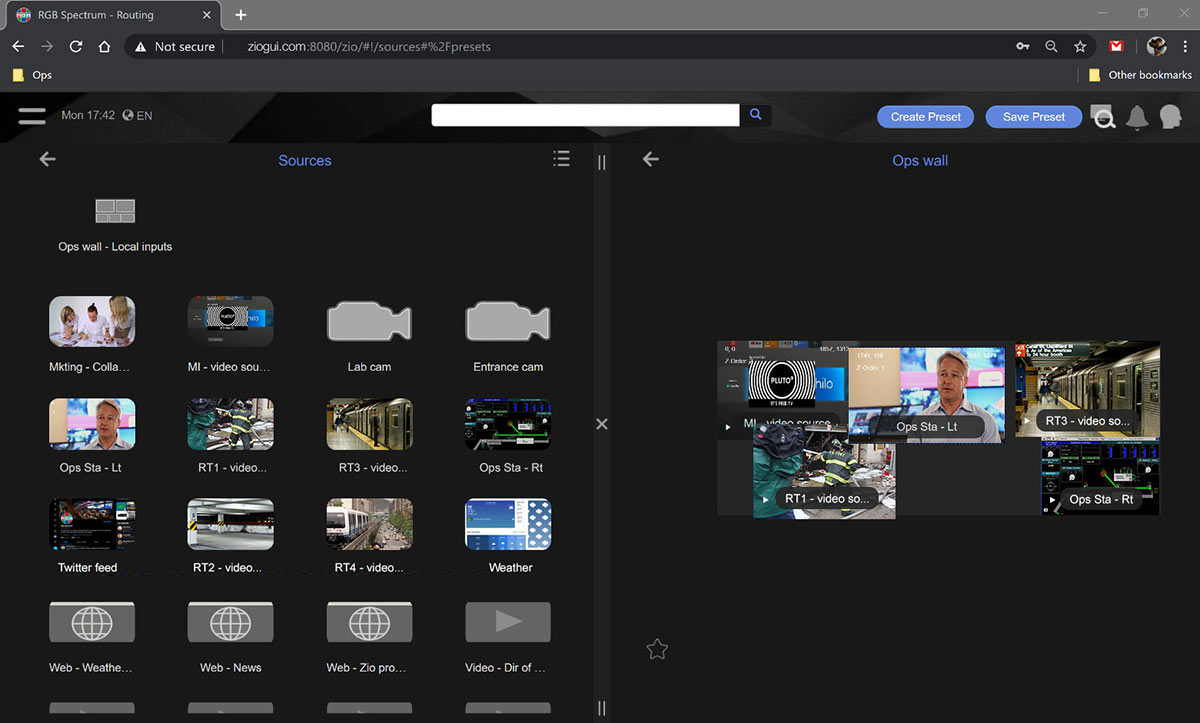The height and width of the screenshot is (723, 1200).
Task: Change language with the EN globe
Action: click(x=137, y=116)
